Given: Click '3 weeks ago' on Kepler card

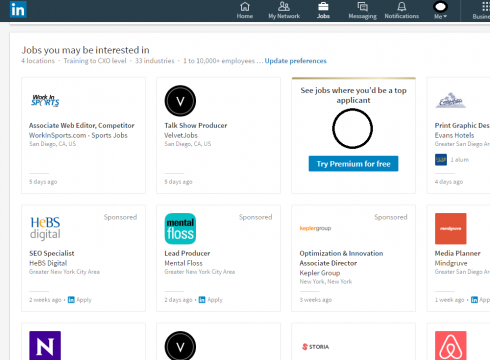Looking at the screenshot, I should (316, 300).
